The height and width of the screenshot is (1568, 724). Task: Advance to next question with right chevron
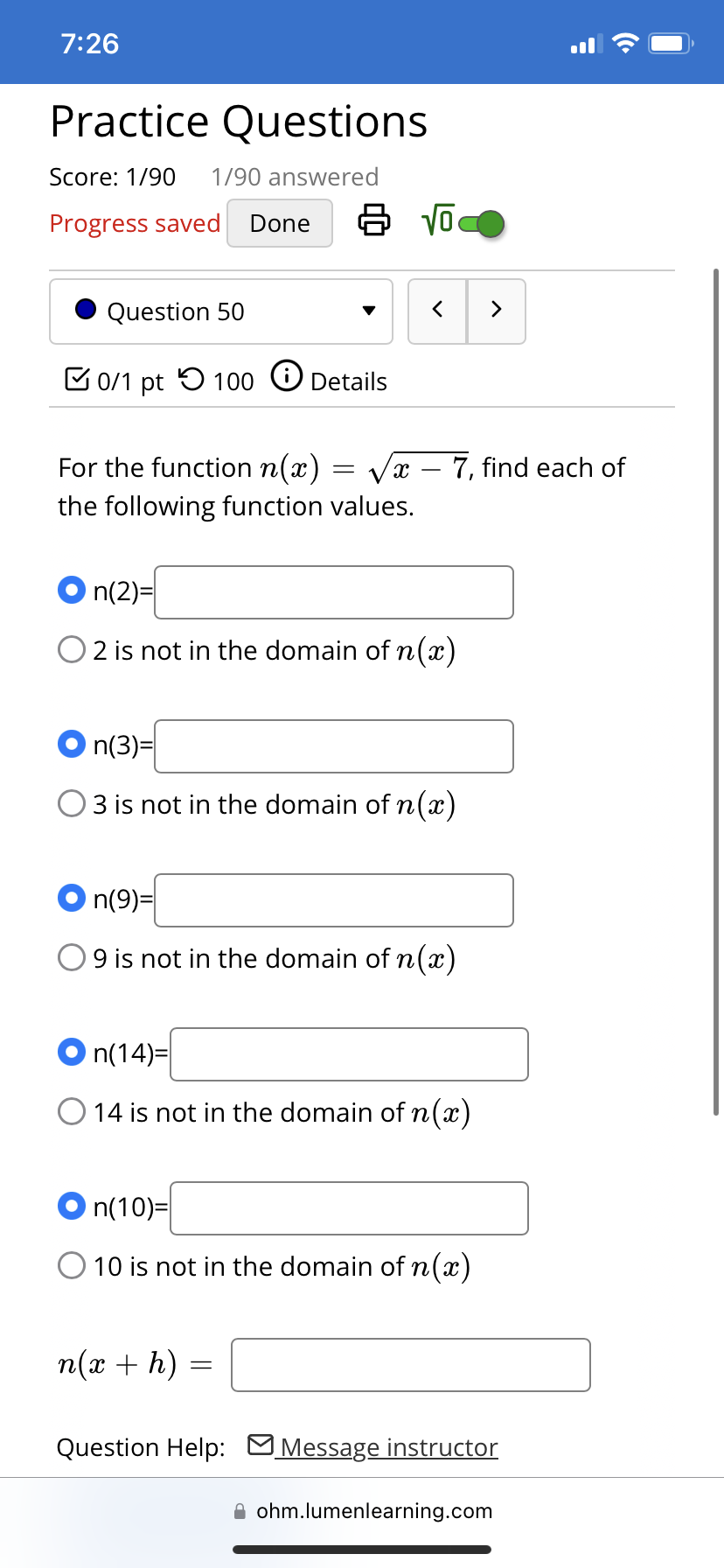496,311
